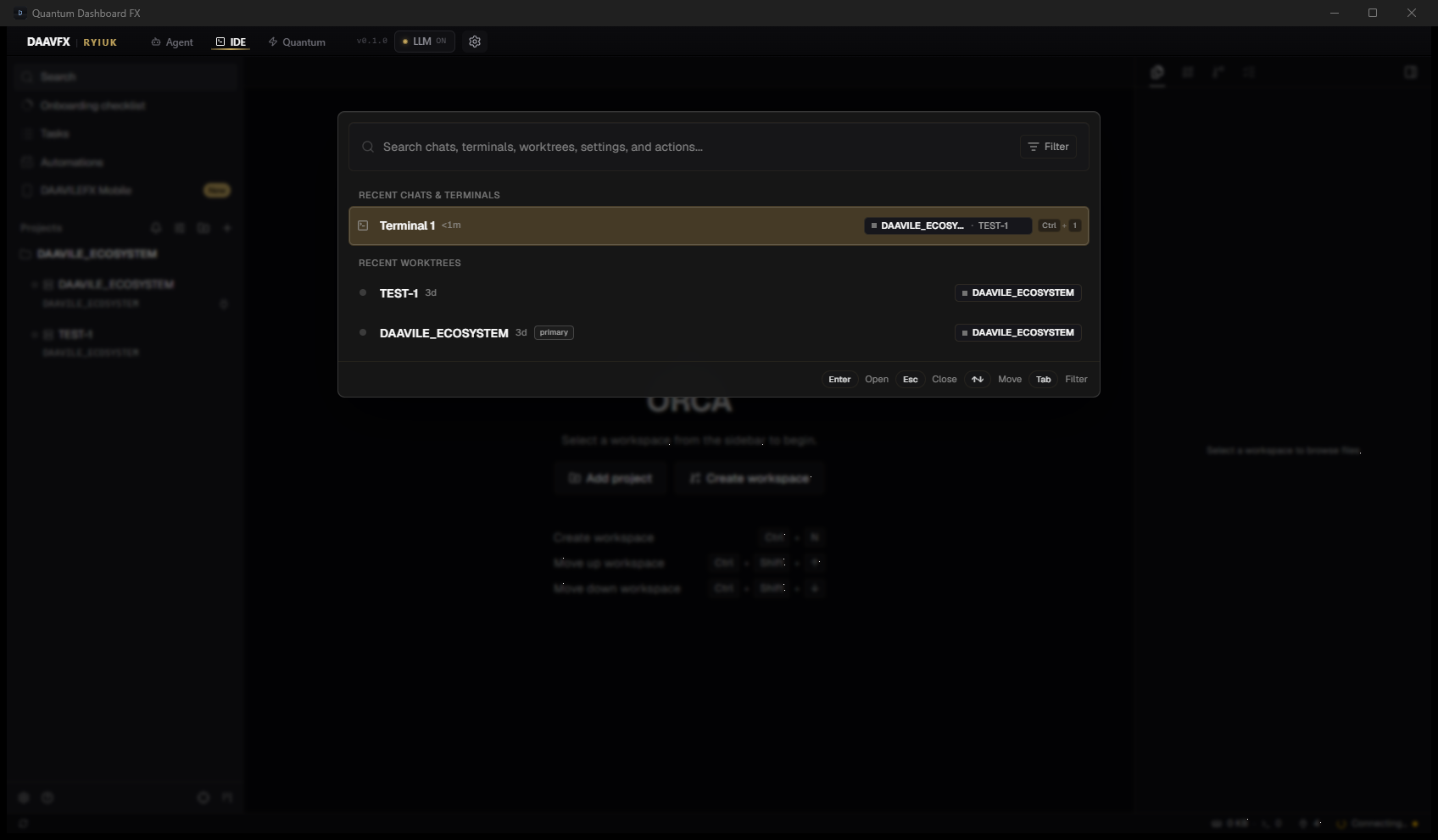1438x840 pixels.
Task: Click the up-down arrows Move hint
Action: [978, 379]
